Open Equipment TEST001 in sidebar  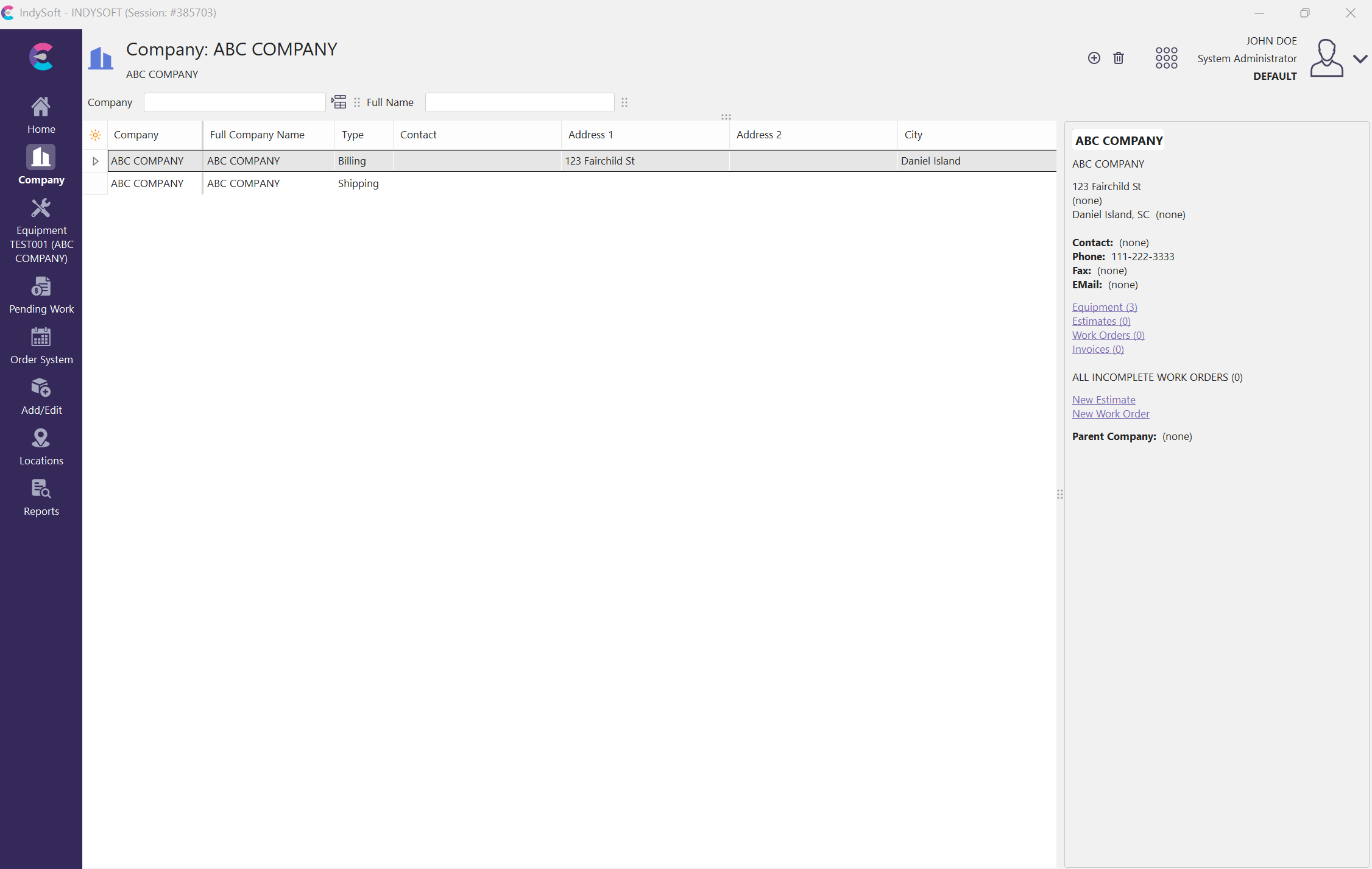pyautogui.click(x=41, y=232)
